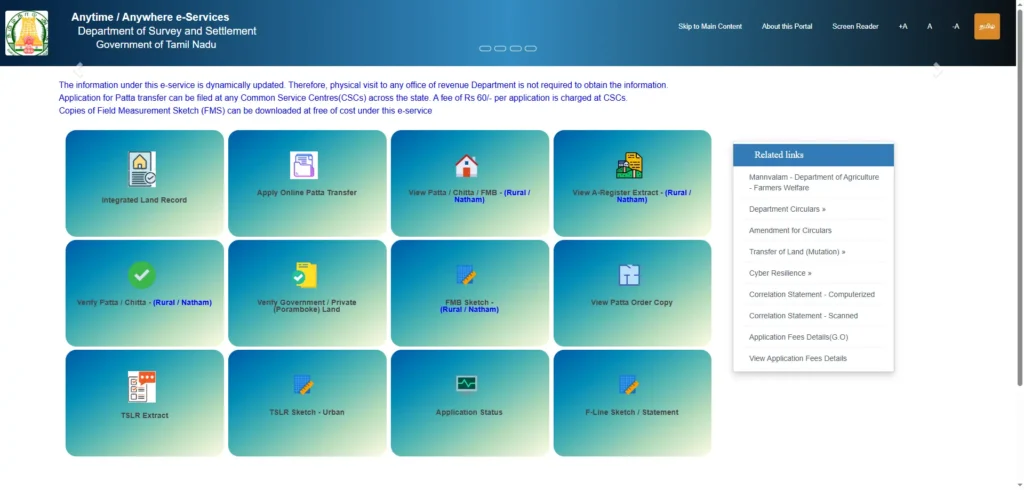The height and width of the screenshot is (490, 1024).
Task: Expand Cyber Resilience » link
Action: tap(780, 273)
